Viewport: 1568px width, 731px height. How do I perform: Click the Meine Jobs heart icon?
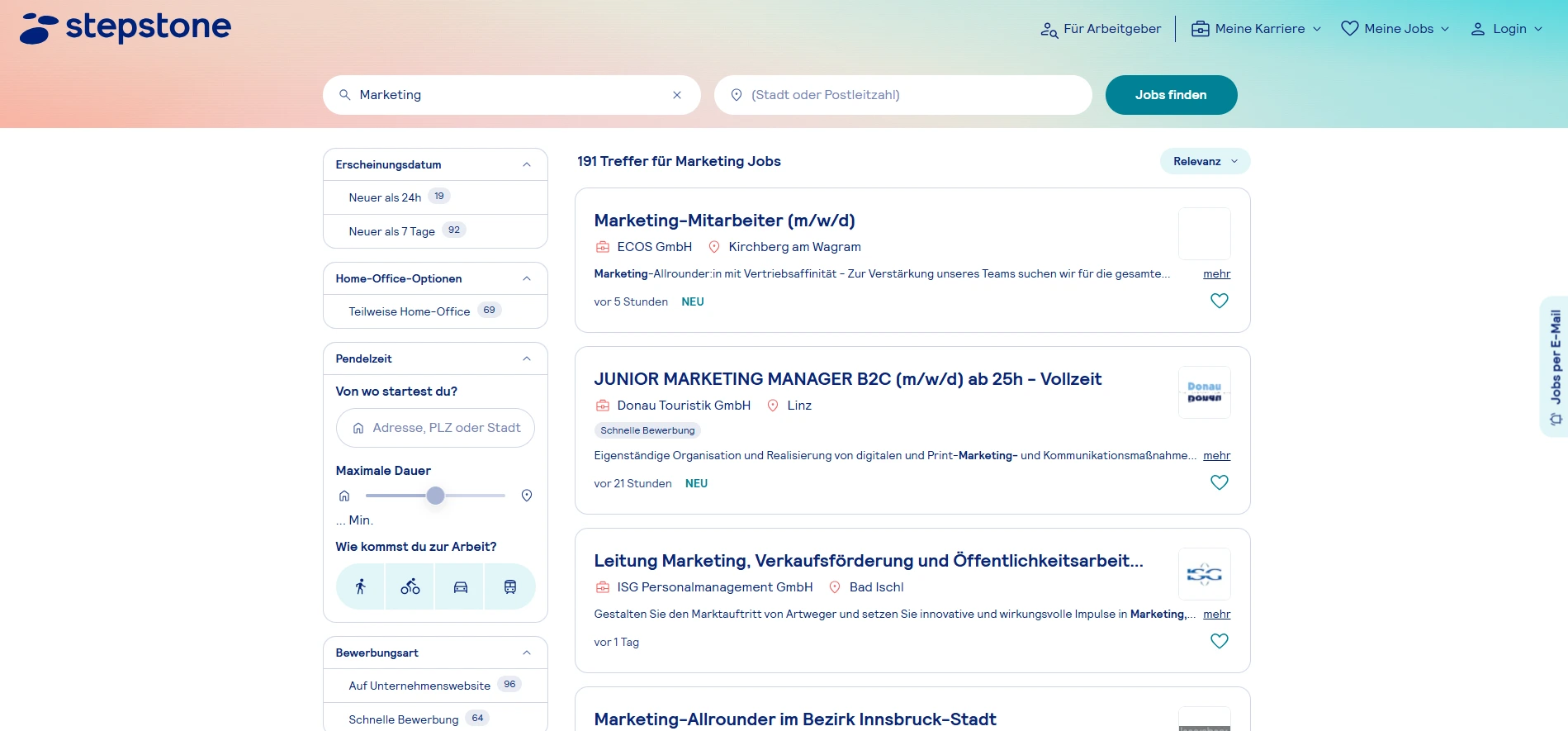coord(1349,29)
